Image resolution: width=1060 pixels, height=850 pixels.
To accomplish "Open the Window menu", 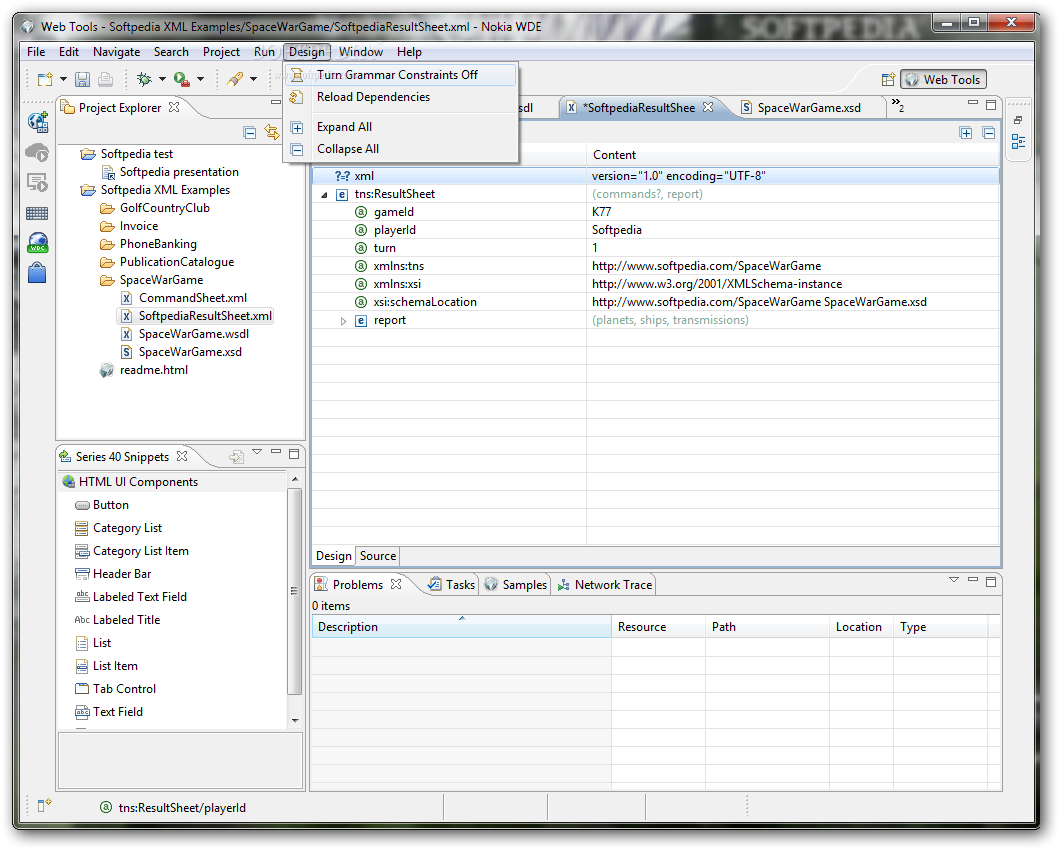I will (x=360, y=52).
